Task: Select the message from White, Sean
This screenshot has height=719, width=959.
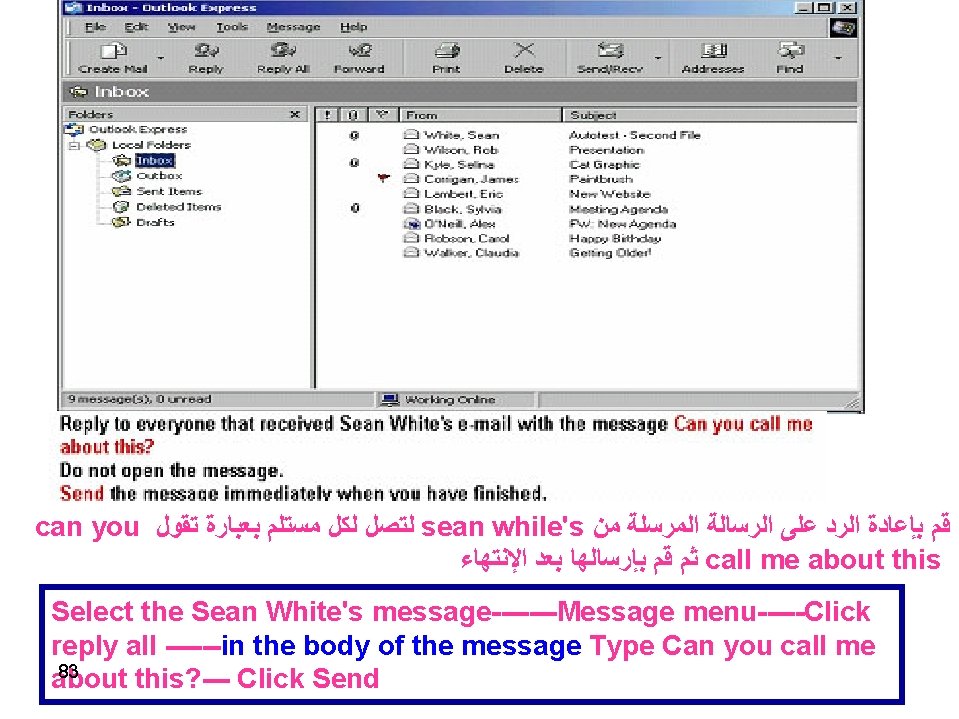Action: click(462, 135)
